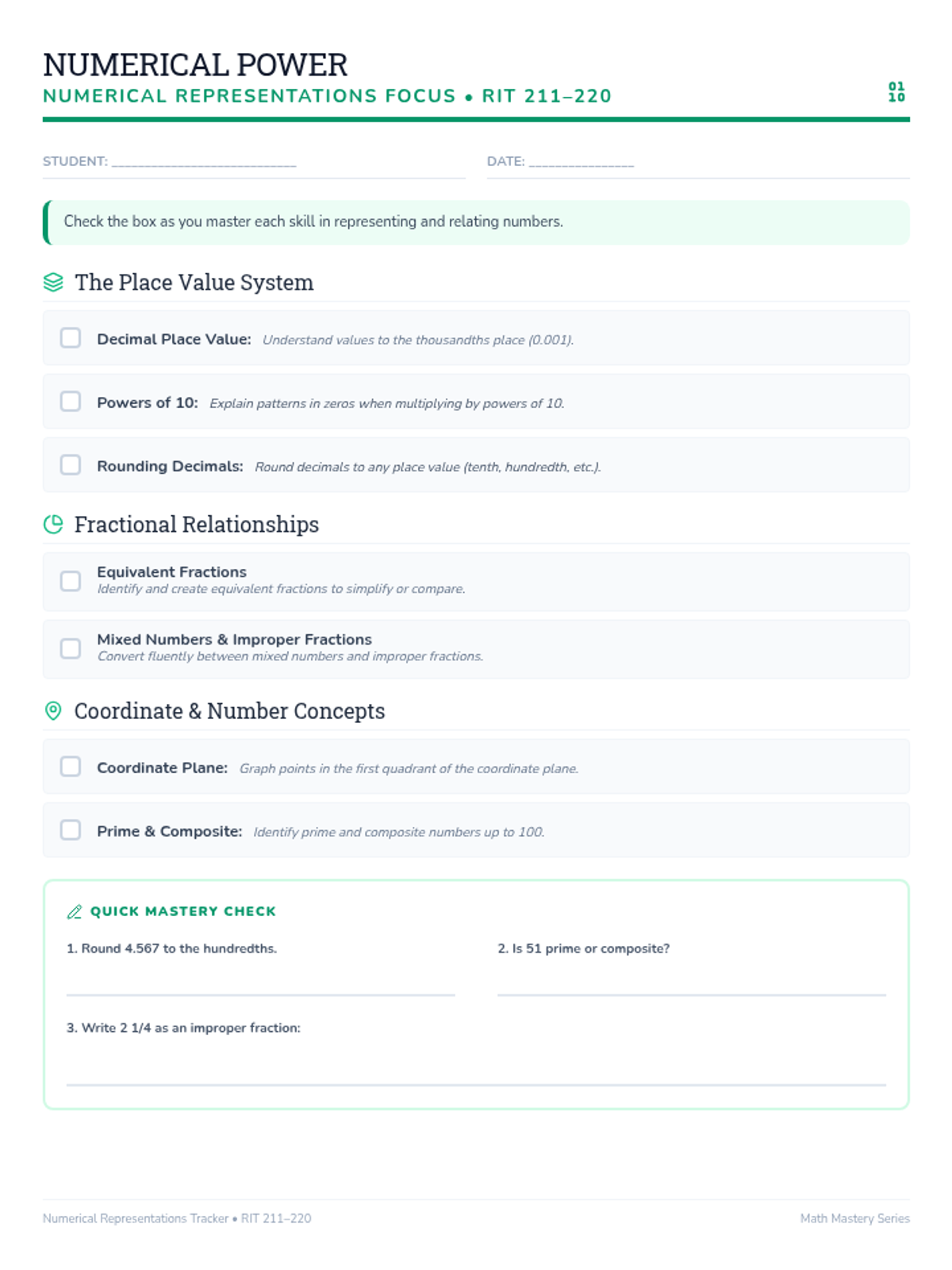The image size is (952, 1270).
Task: Click the pencil icon next to Quick Mastery Check
Action: point(75,912)
